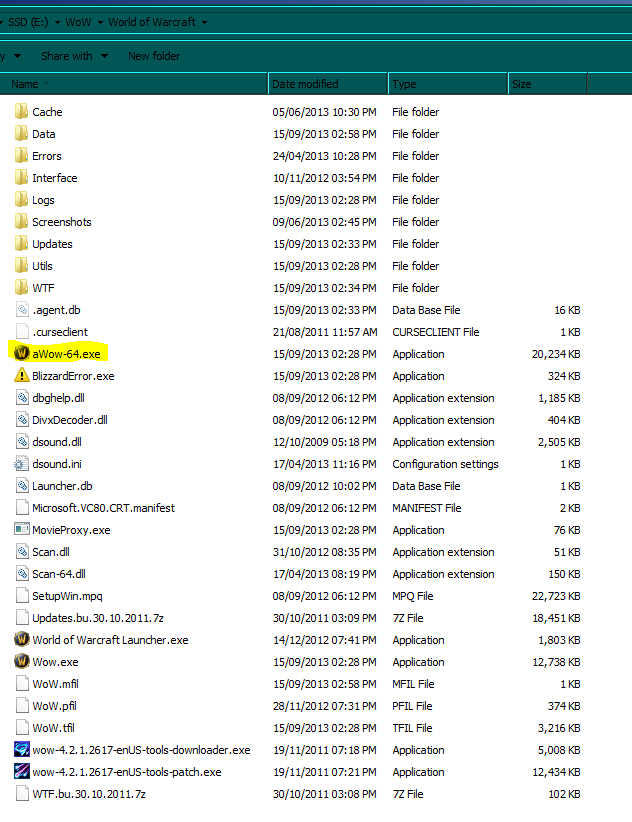Select the aWow-64.exe WoW icon

21,353
